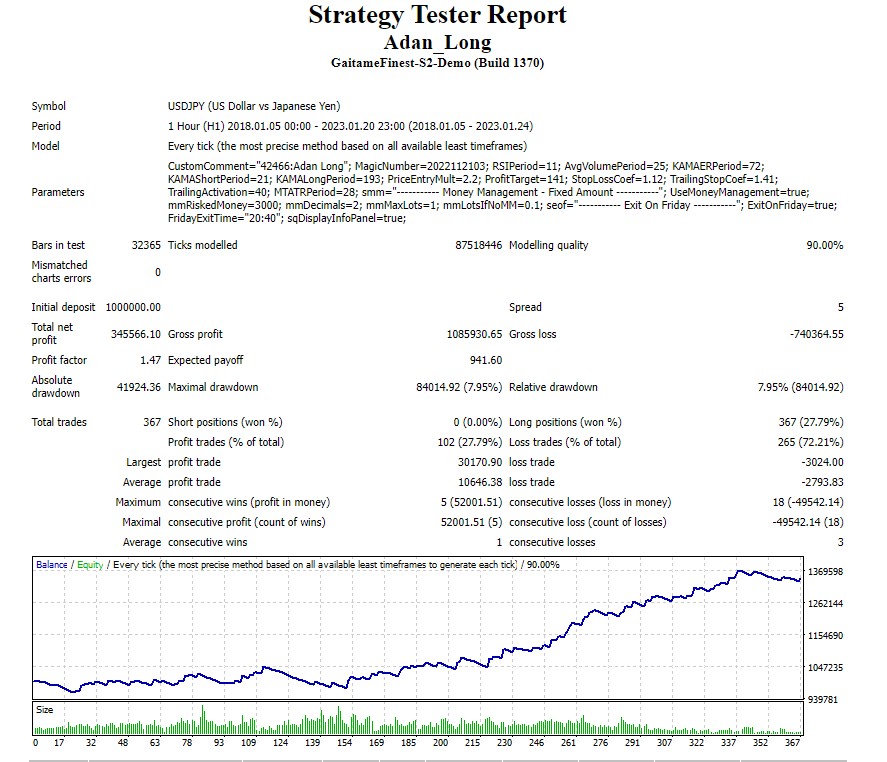Image resolution: width=887 pixels, height=762 pixels.
Task: Click the Balance legend label in chart
Action: tap(51, 565)
